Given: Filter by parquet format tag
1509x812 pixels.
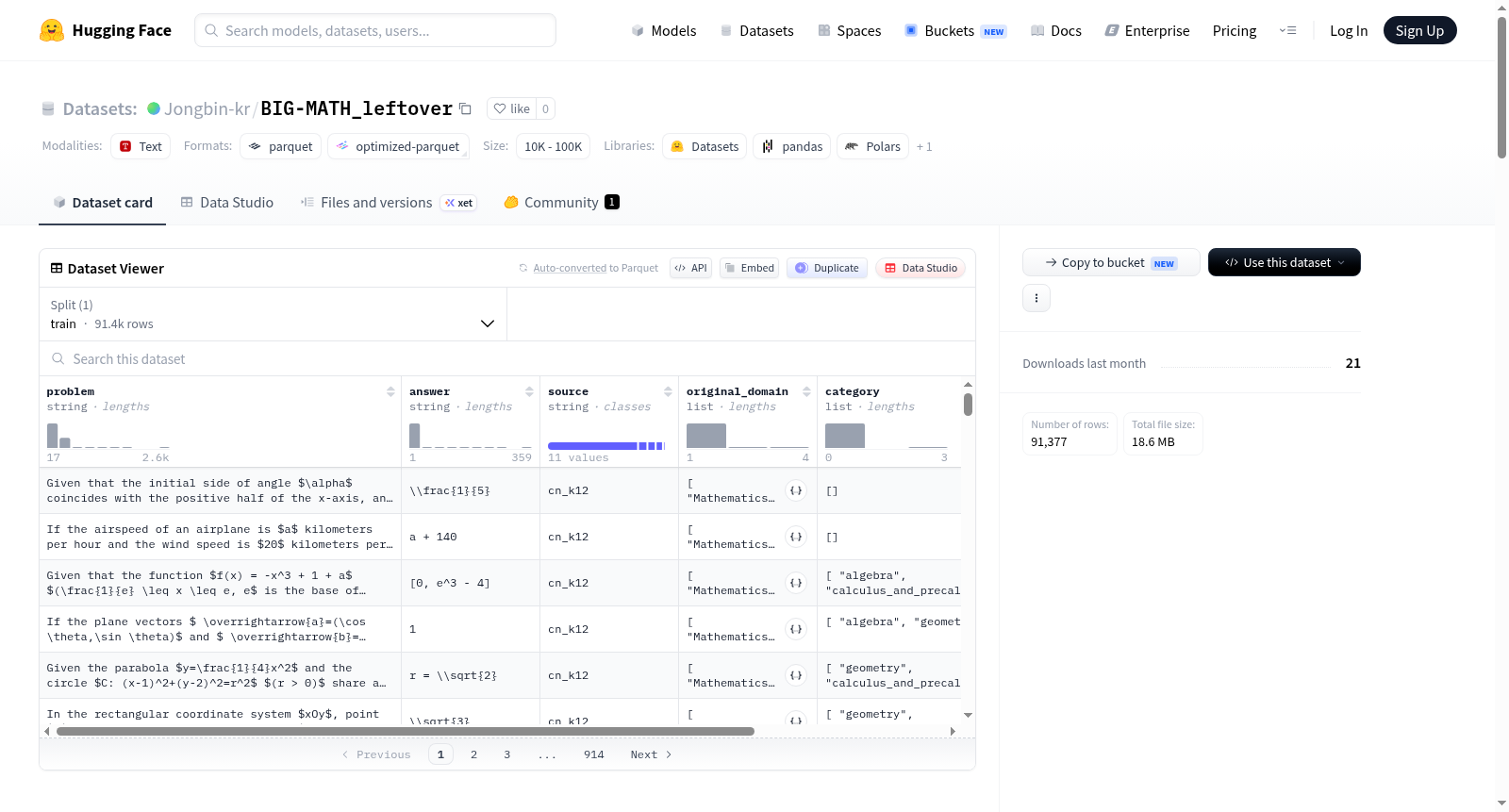Looking at the screenshot, I should coord(281,146).
